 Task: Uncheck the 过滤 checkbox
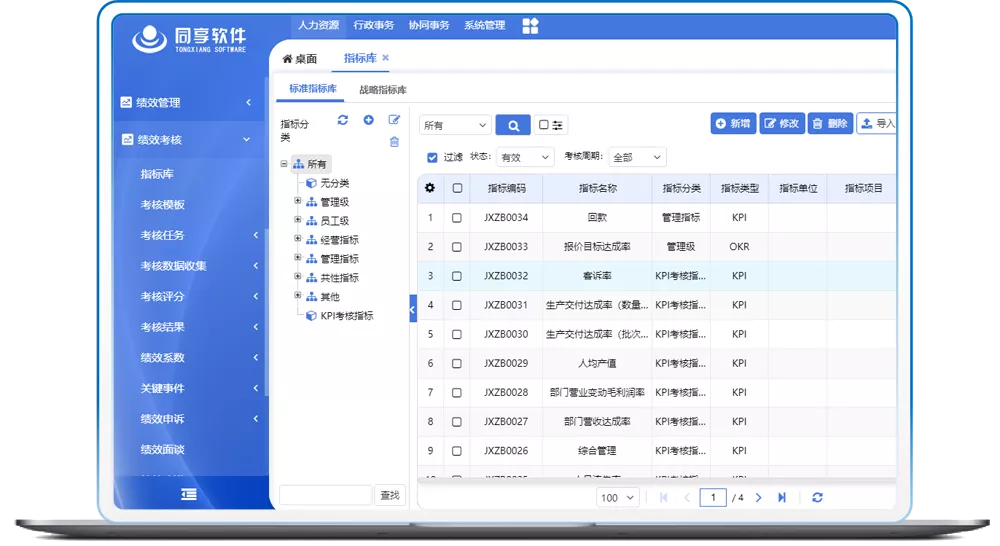tap(432, 157)
